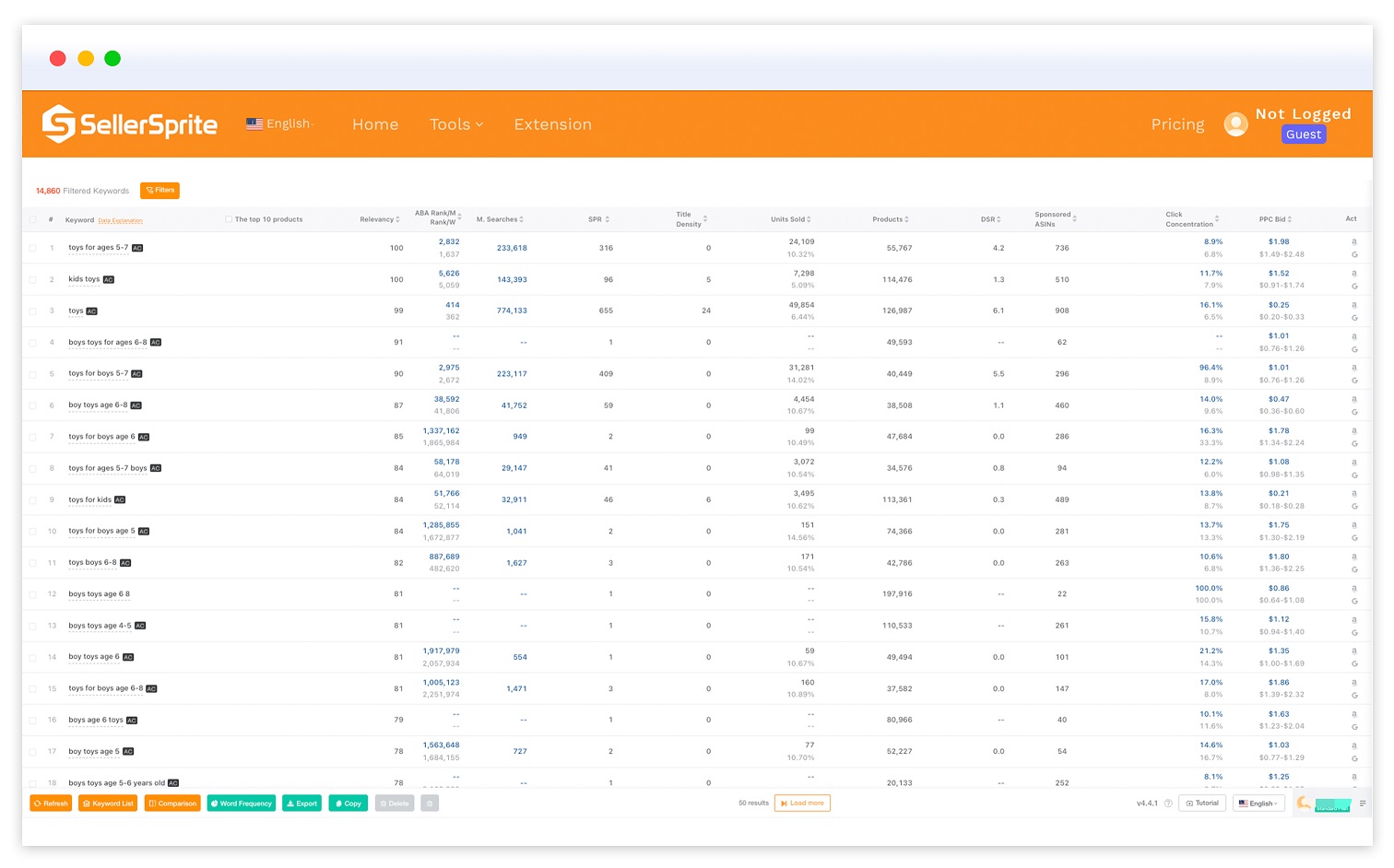Open the Keyword List button
1394x868 pixels.
click(x=108, y=803)
